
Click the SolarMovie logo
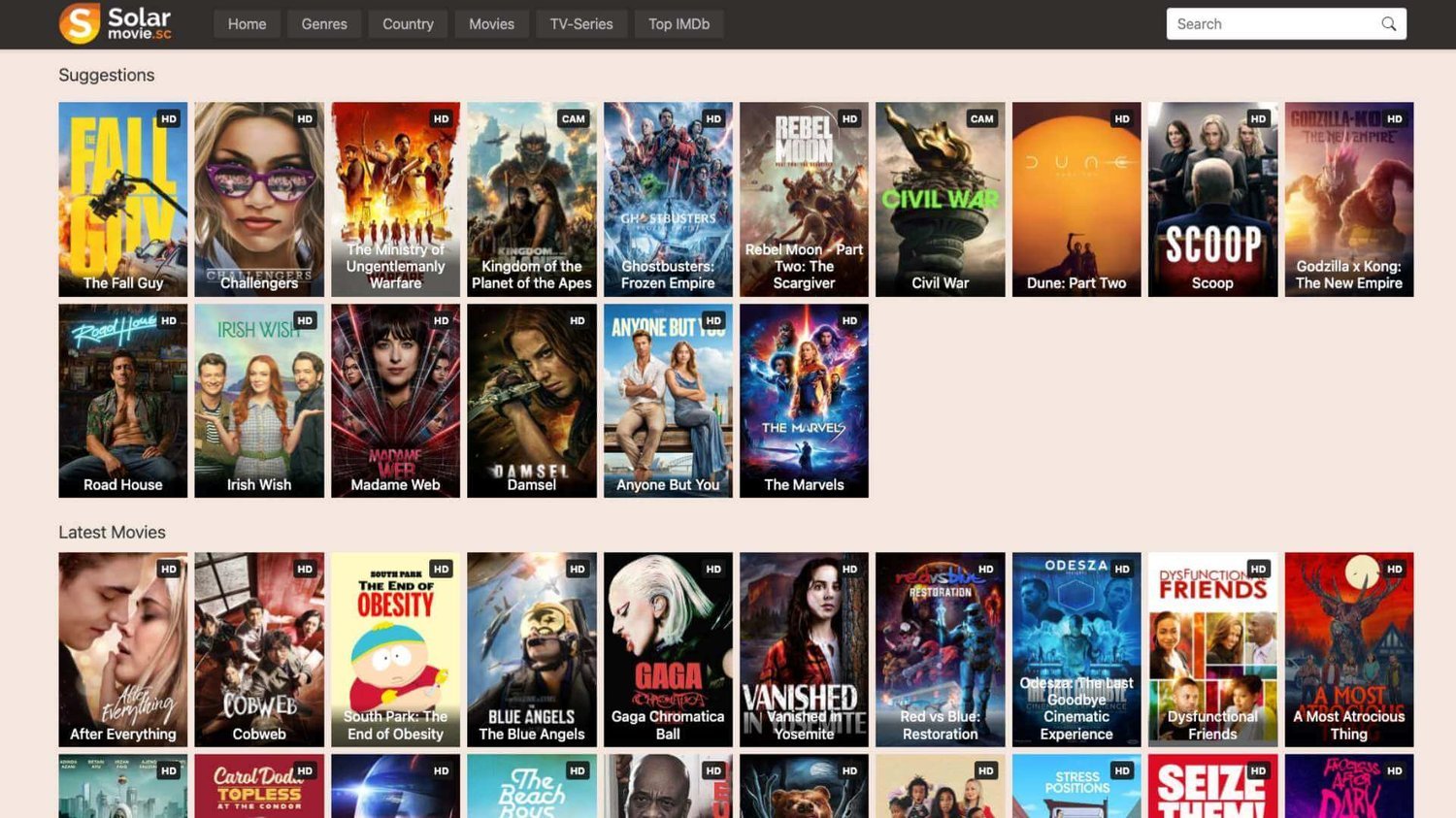coord(115,23)
